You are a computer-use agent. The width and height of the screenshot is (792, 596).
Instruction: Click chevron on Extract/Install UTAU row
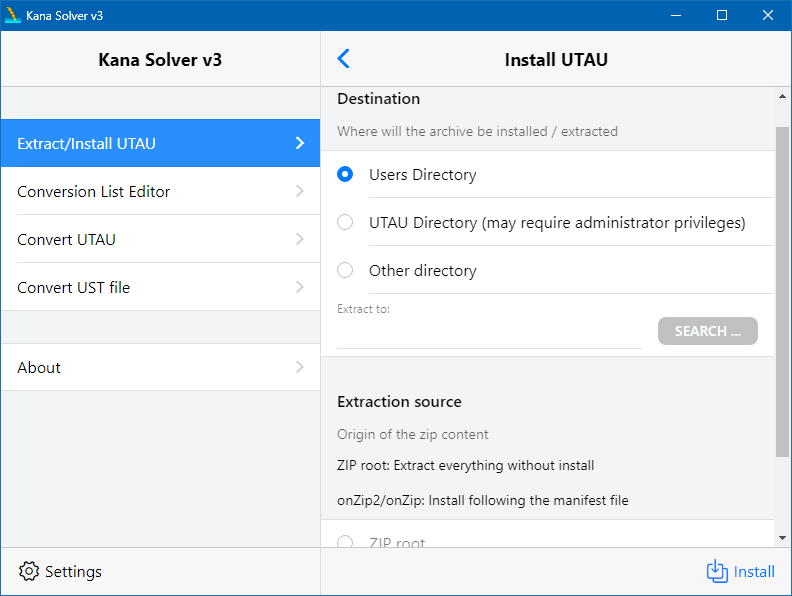pos(300,143)
